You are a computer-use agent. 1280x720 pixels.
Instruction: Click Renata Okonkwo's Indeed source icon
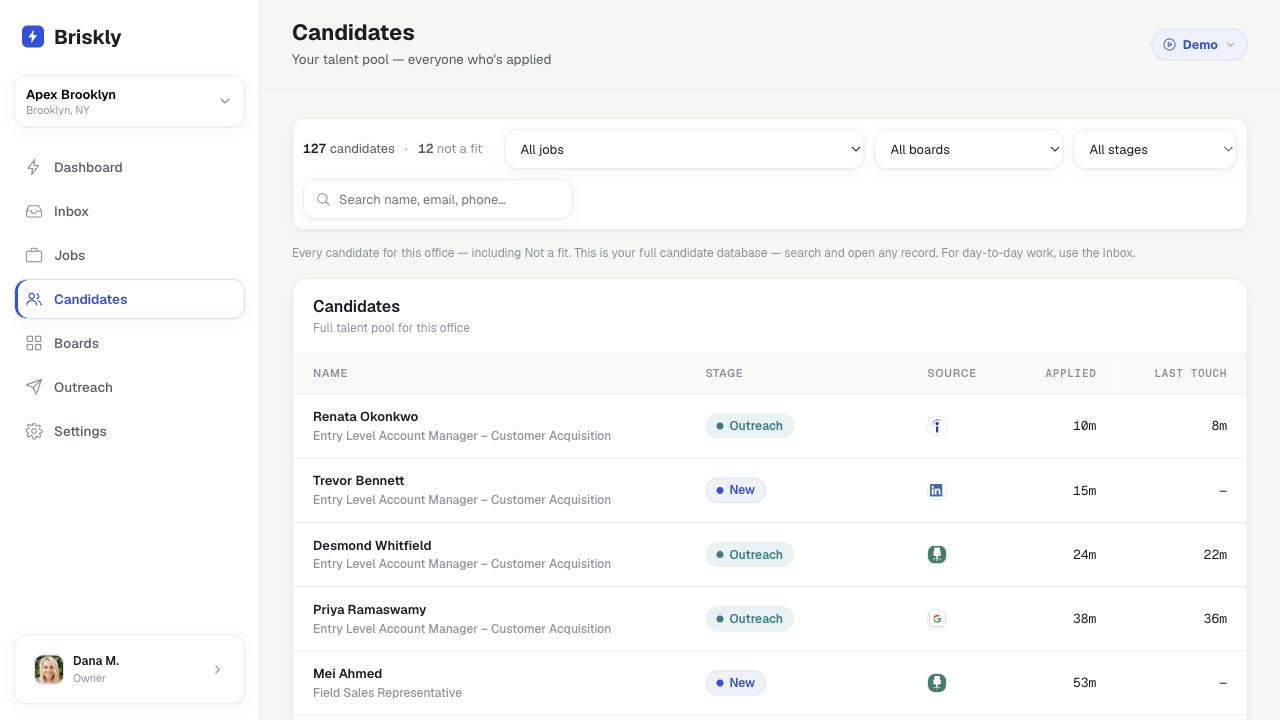(x=937, y=426)
